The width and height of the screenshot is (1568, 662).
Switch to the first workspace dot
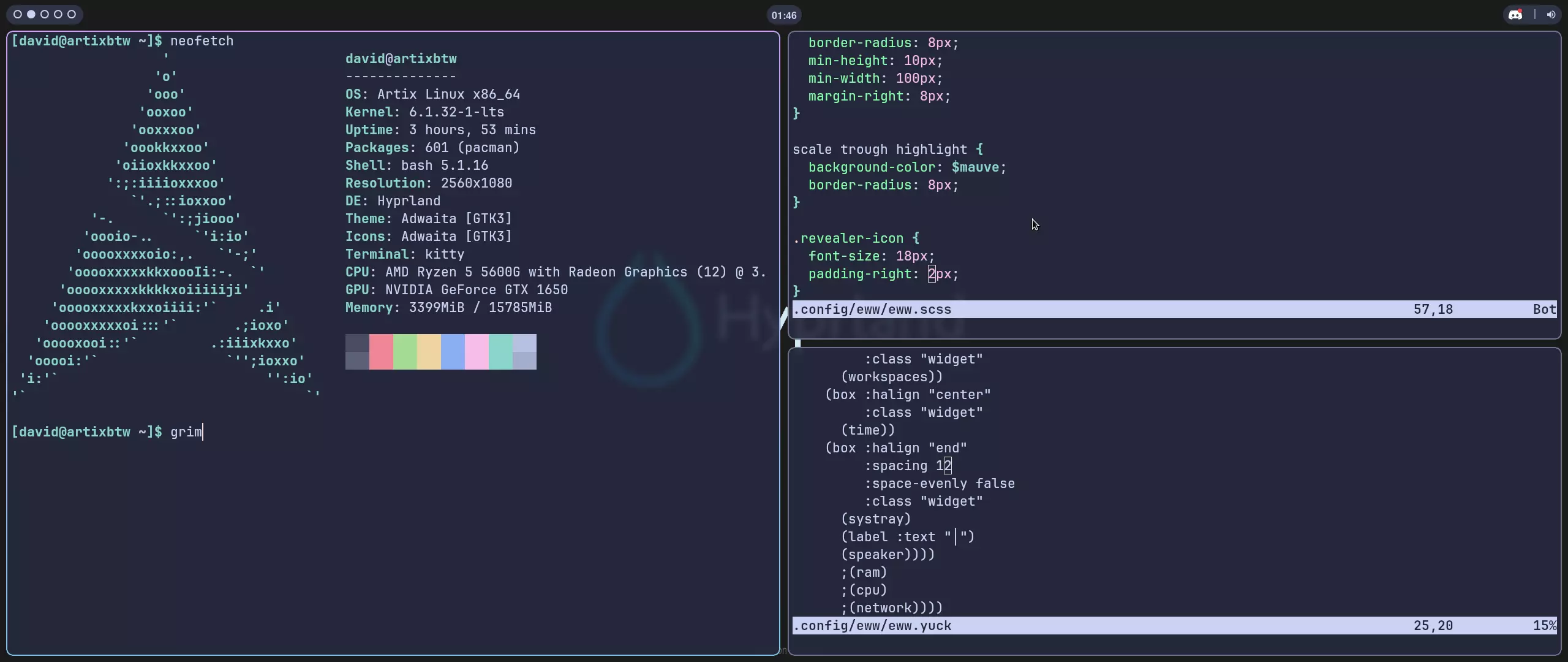[18, 14]
